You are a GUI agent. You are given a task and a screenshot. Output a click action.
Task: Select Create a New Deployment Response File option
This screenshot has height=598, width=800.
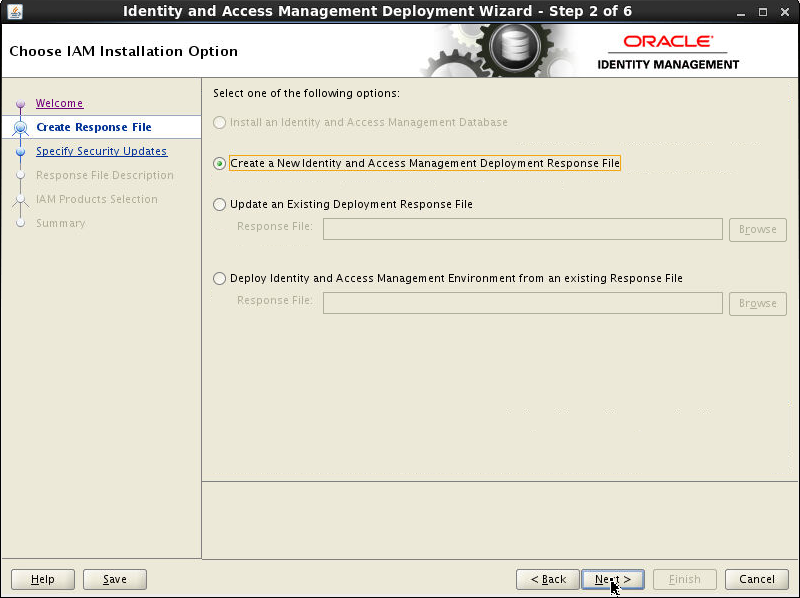[x=219, y=163]
